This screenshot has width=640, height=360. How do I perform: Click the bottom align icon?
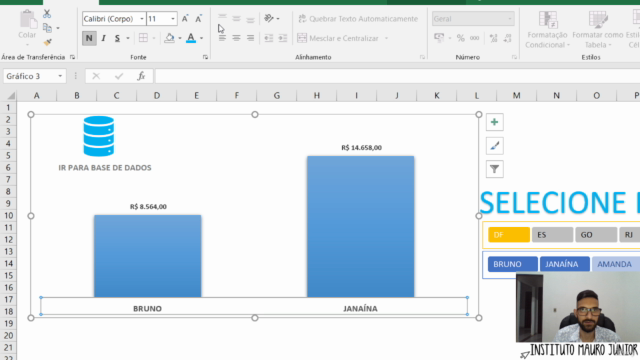click(x=251, y=20)
